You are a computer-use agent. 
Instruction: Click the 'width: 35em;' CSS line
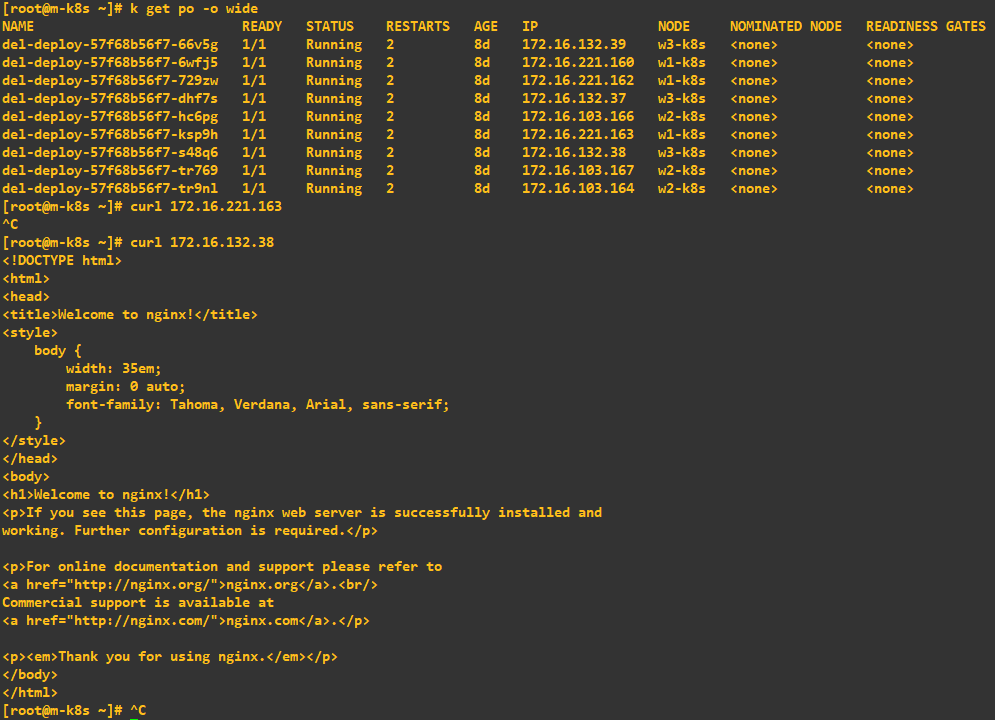coord(114,369)
